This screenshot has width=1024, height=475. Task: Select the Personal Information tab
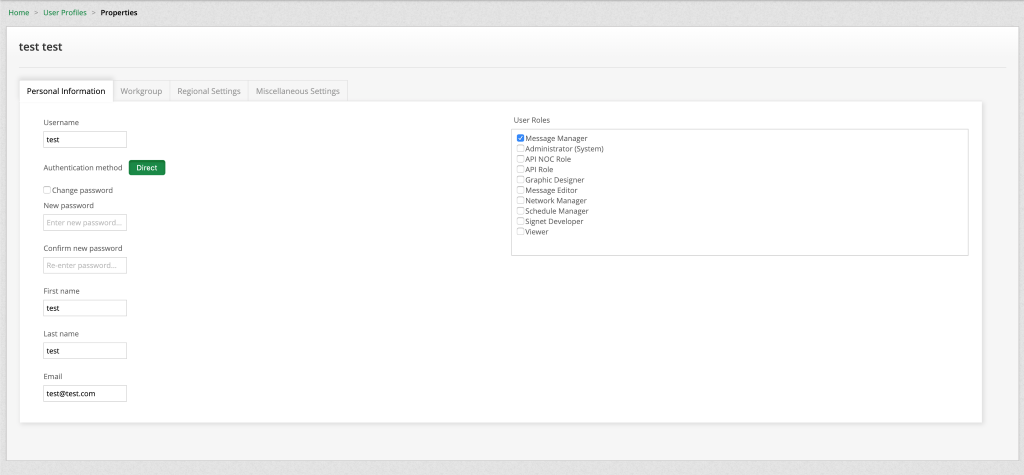point(66,91)
